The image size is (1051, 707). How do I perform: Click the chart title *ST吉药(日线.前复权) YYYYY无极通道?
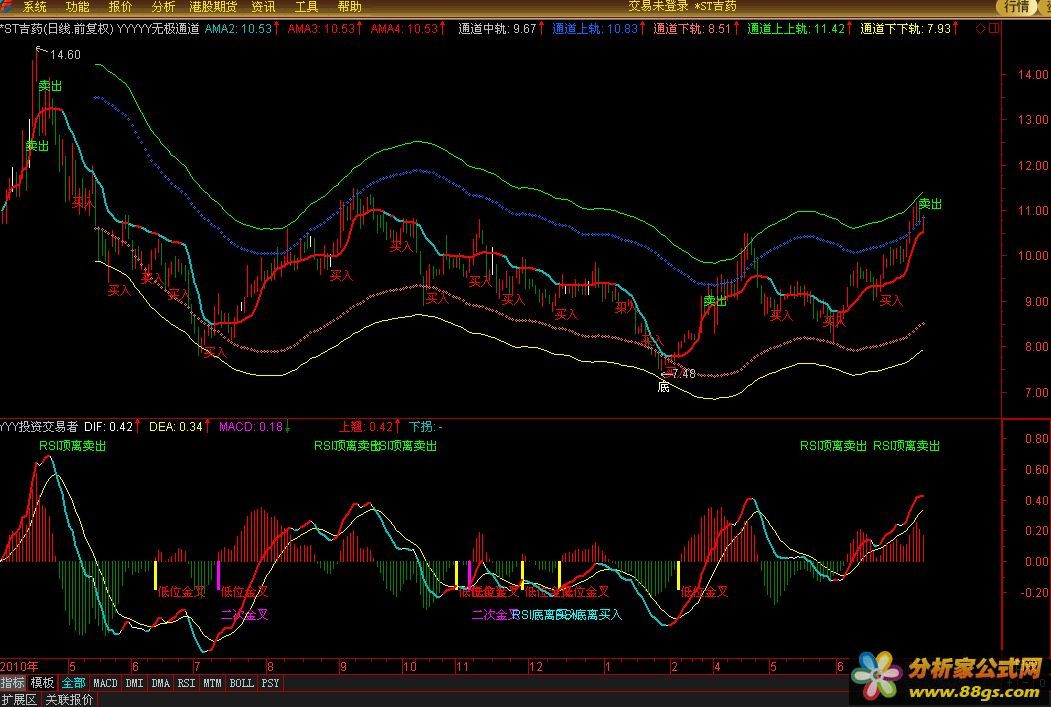(100, 29)
